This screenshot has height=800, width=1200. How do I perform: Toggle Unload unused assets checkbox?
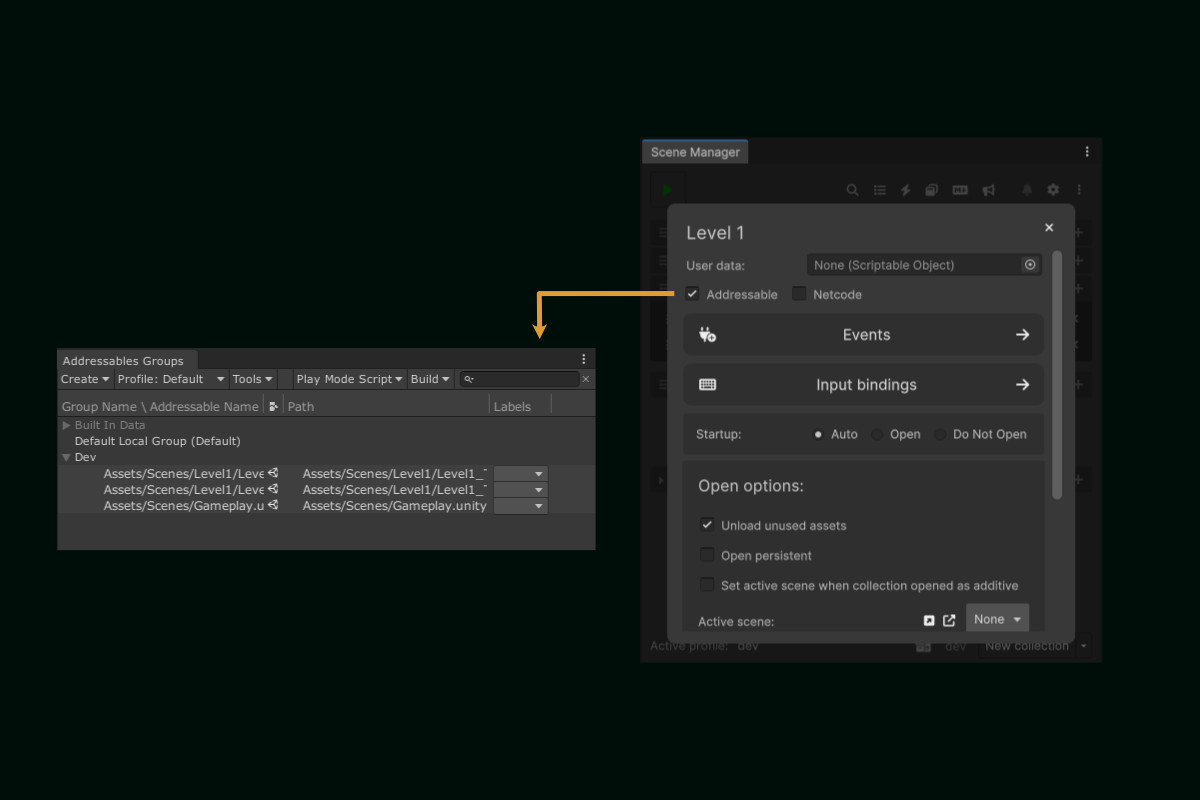point(707,525)
